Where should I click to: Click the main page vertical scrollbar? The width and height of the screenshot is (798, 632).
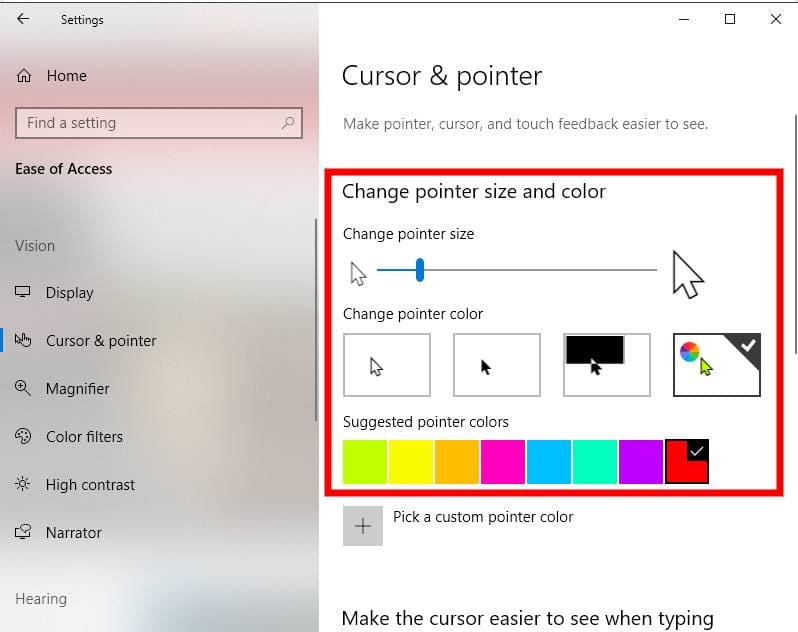point(795,234)
